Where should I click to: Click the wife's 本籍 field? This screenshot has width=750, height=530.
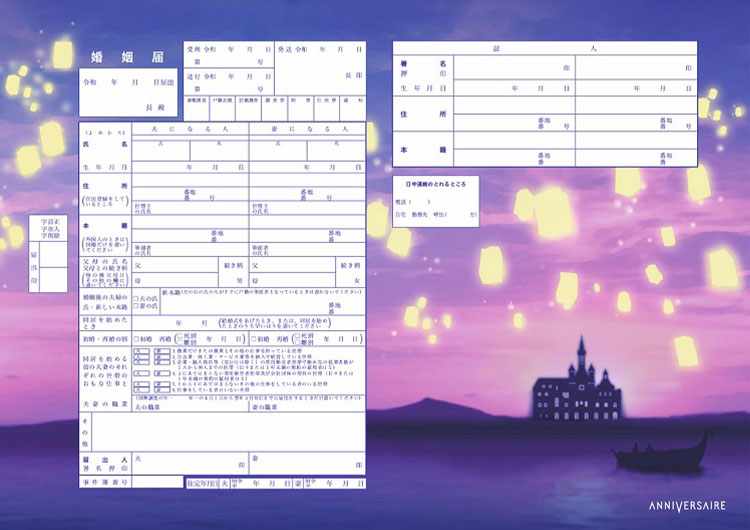pos(308,229)
